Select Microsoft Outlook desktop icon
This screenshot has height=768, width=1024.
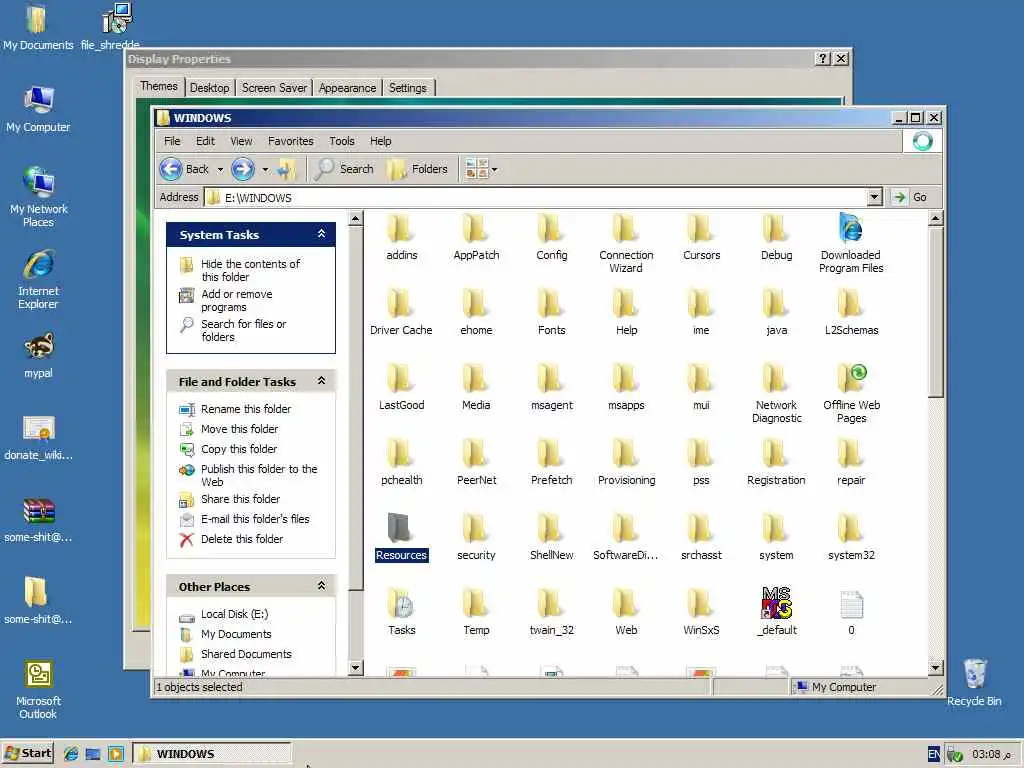pos(39,690)
